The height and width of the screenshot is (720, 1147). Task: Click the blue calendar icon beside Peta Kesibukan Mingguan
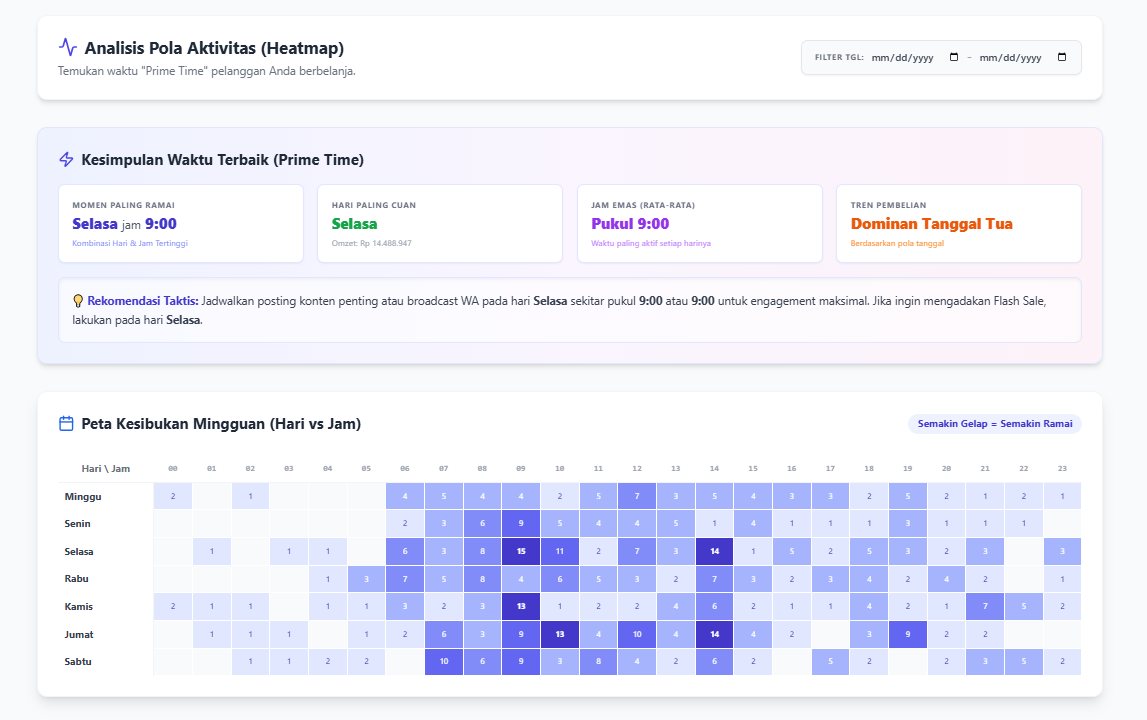click(65, 423)
